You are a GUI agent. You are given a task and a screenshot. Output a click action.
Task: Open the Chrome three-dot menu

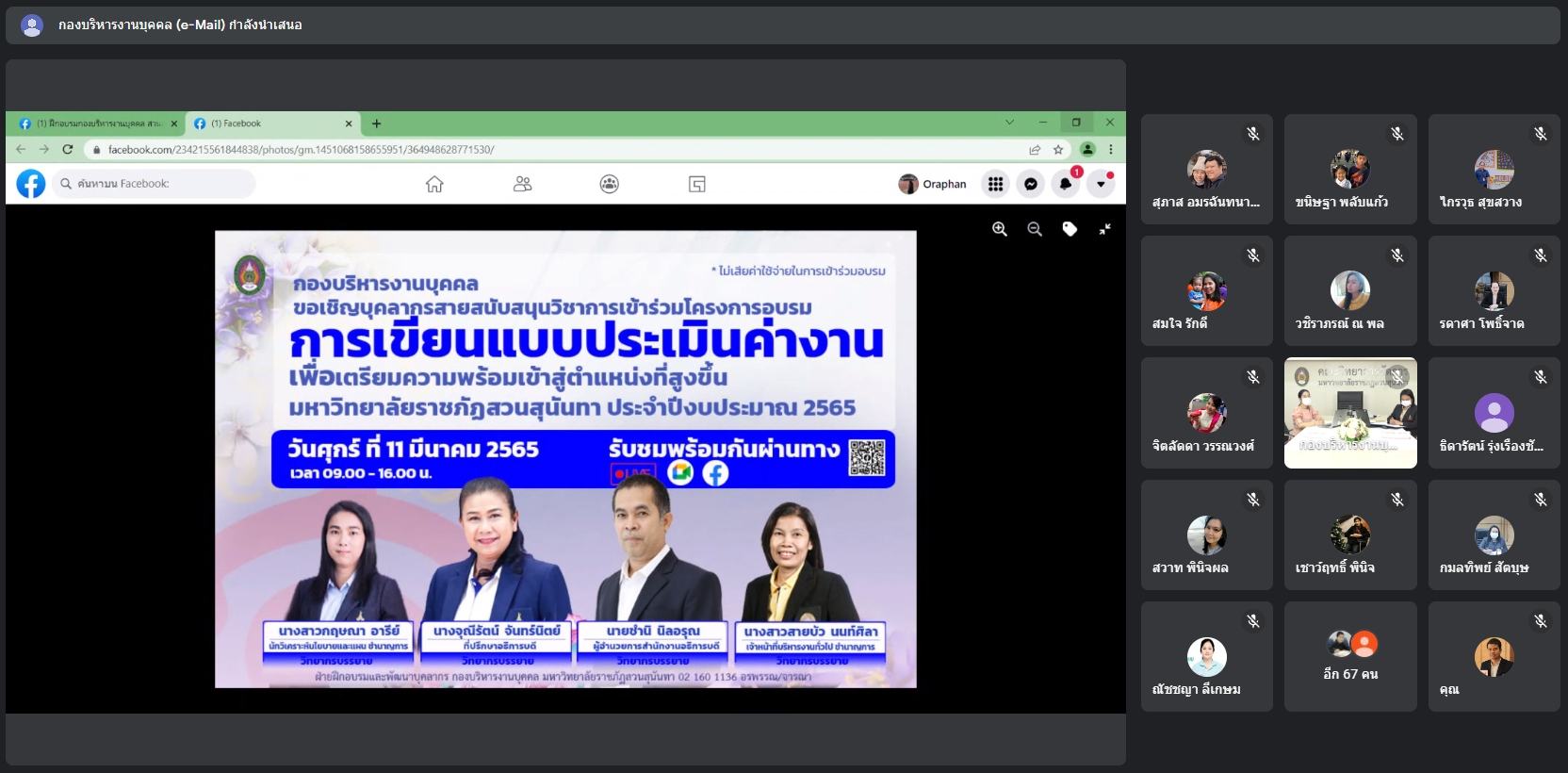click(x=1111, y=149)
